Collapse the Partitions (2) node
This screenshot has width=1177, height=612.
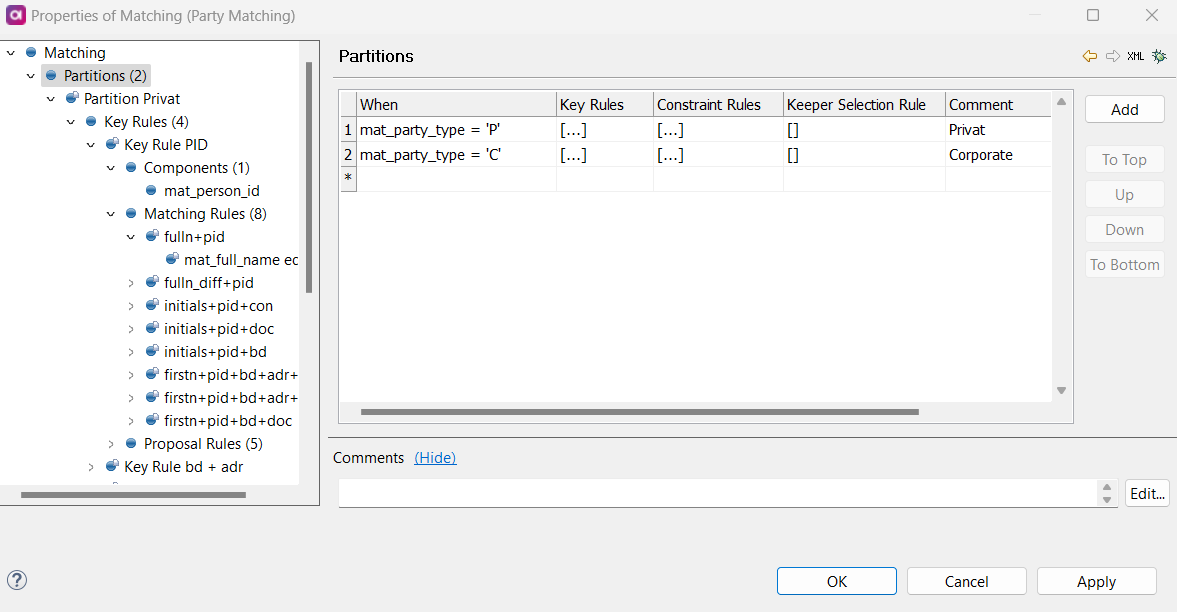pos(31,76)
